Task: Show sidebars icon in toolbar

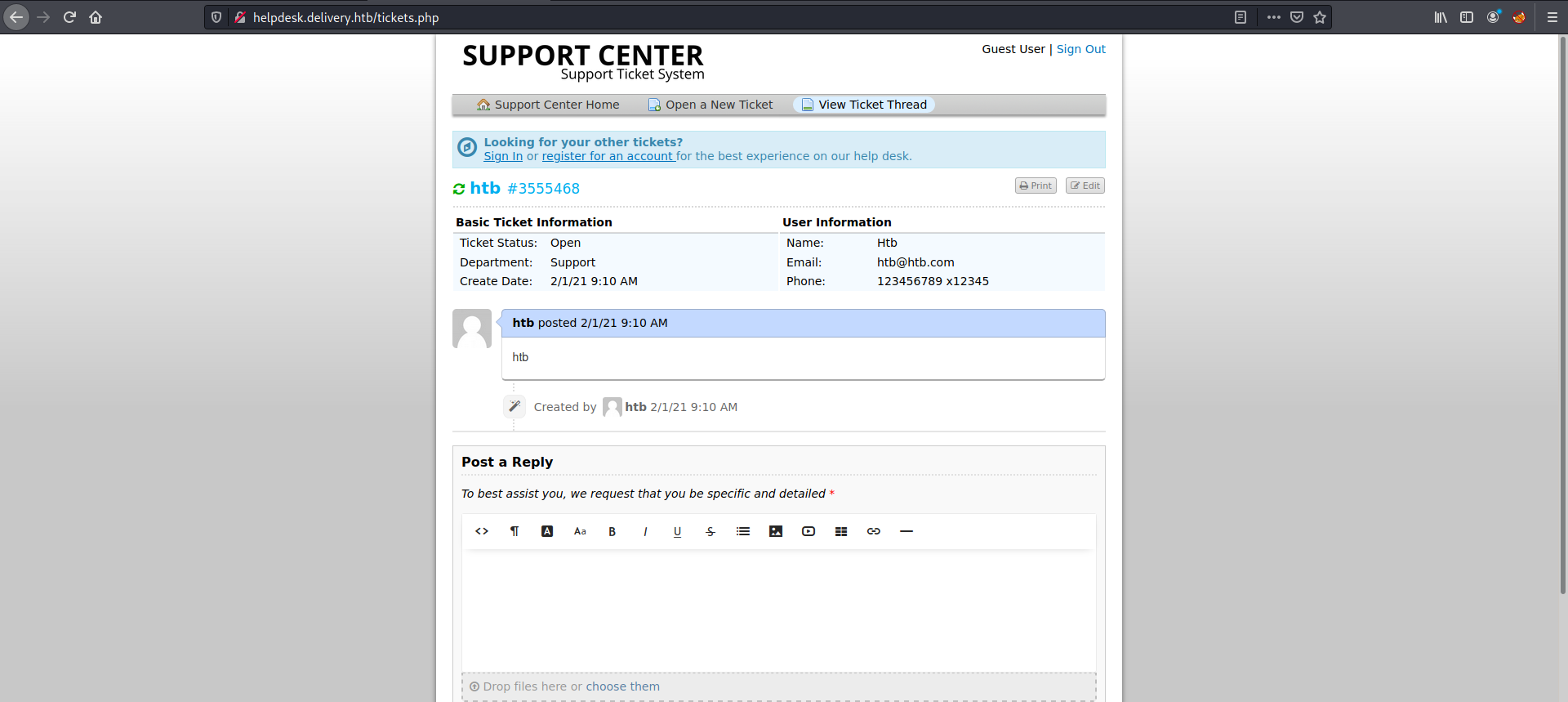Action: 1467,17
